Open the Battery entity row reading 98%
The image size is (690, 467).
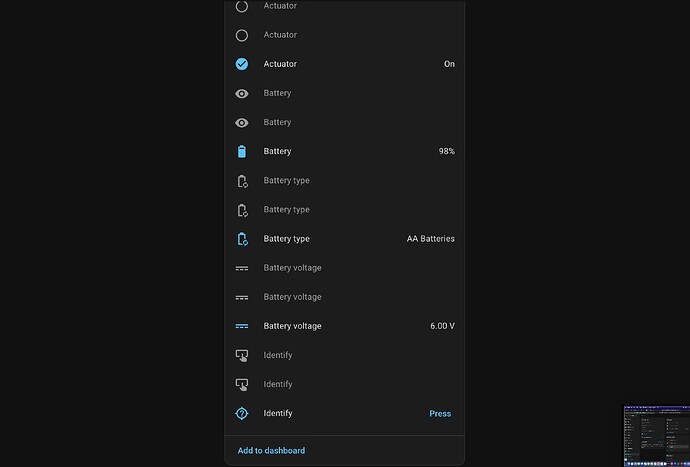[x=345, y=151]
